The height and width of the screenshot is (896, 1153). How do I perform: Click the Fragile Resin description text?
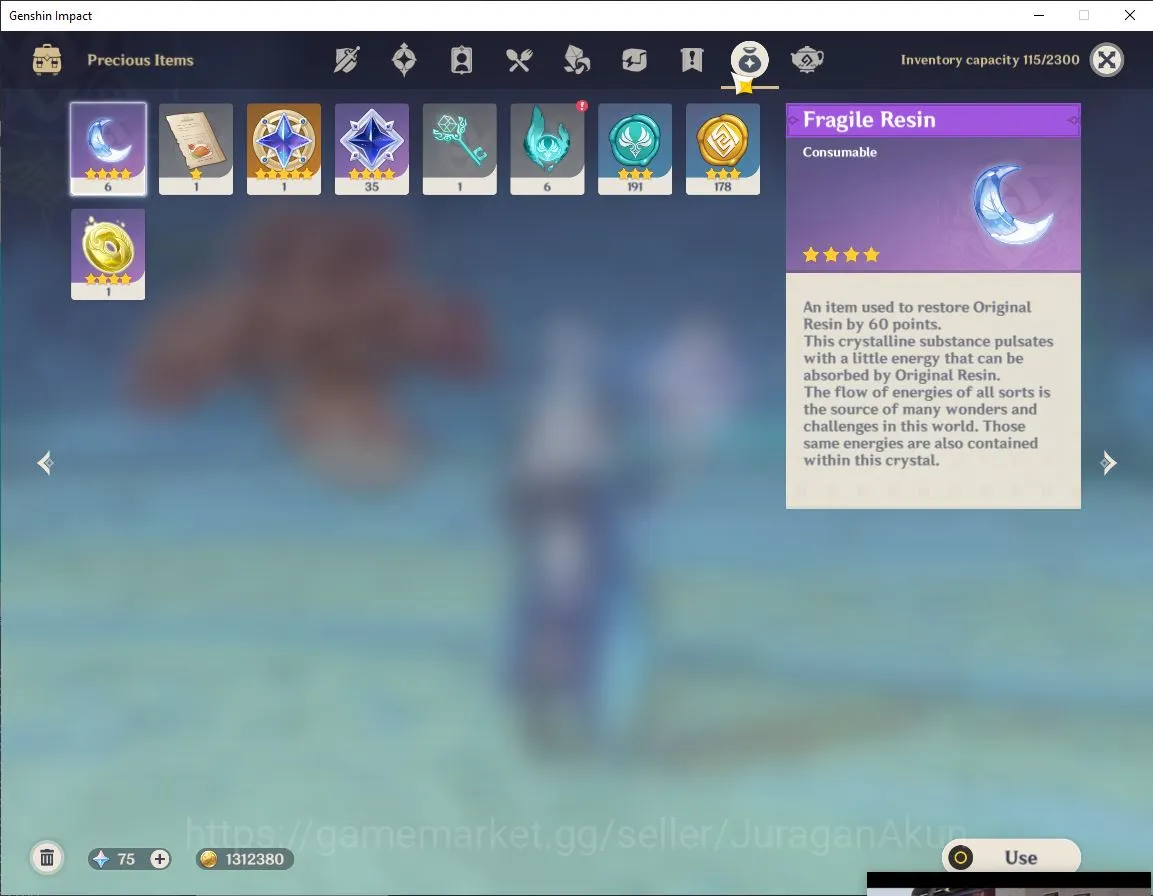coord(928,383)
